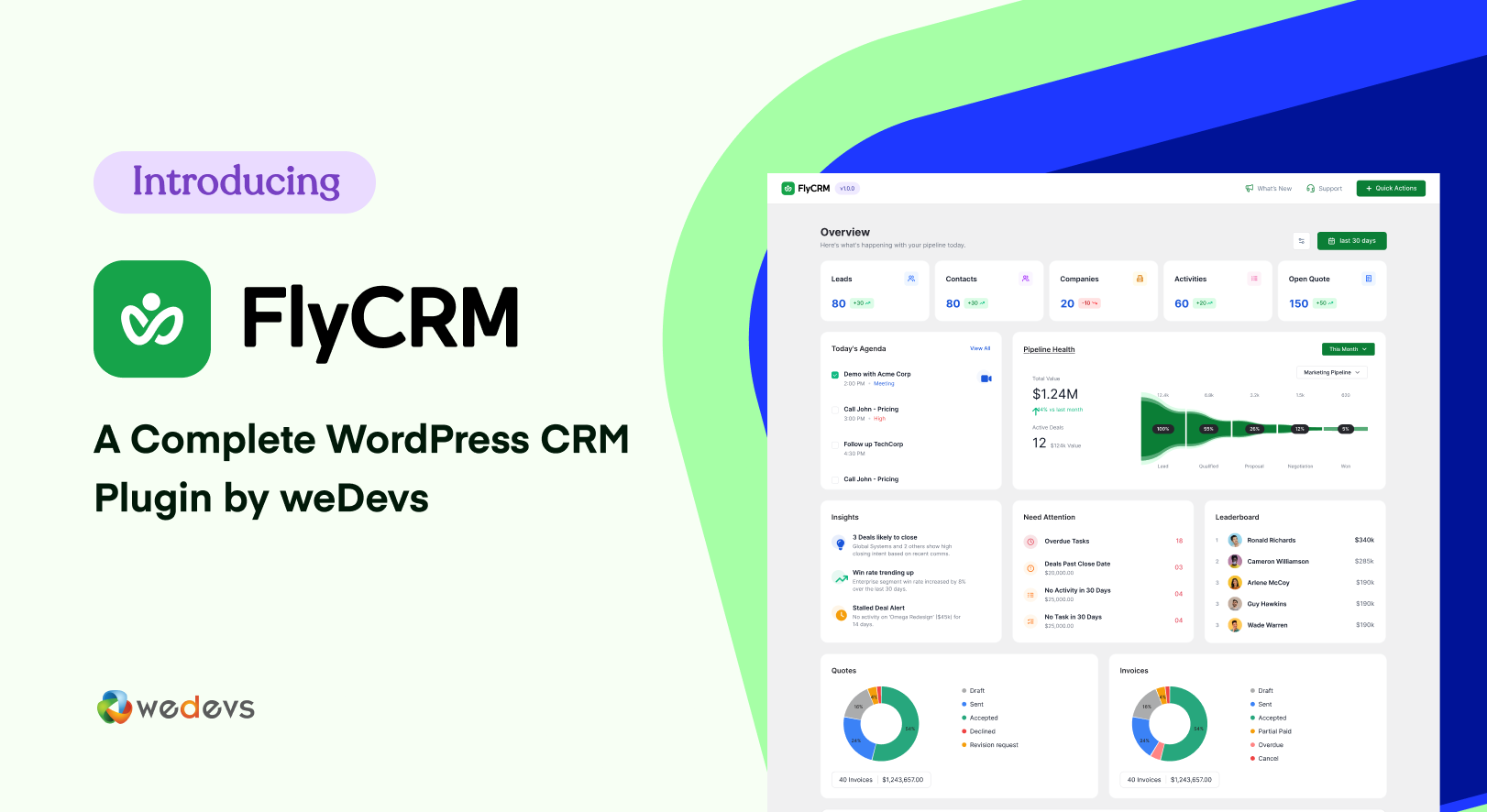Click the Declined legend dot in Quotes

coord(964,731)
